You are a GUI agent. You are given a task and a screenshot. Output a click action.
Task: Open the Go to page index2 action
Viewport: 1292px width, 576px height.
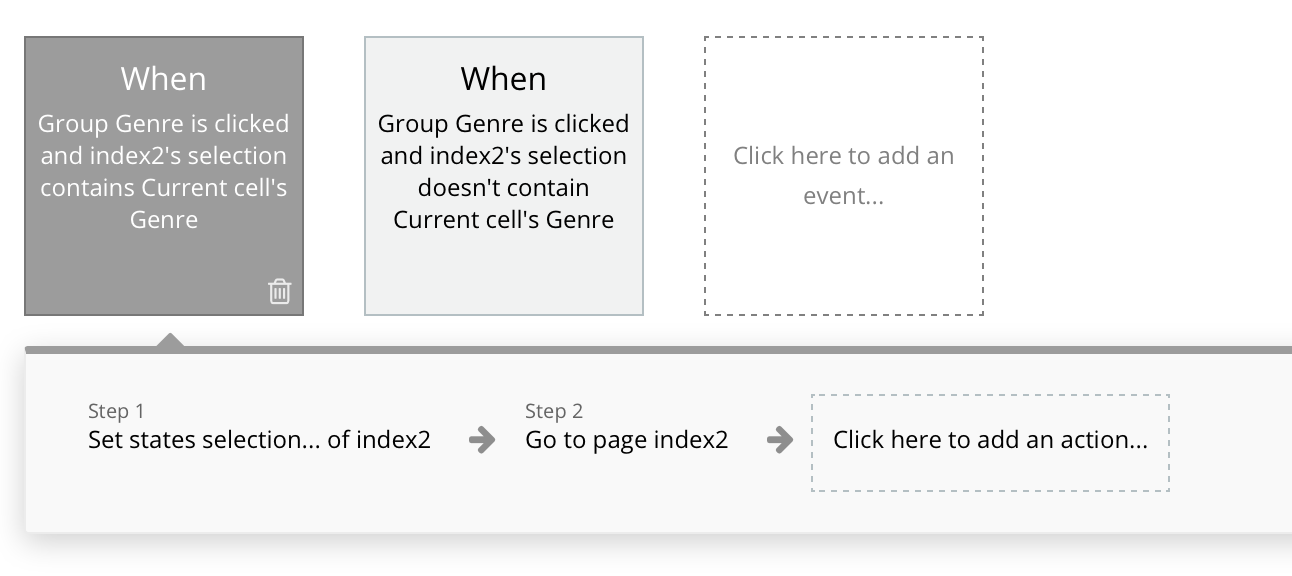click(x=626, y=440)
